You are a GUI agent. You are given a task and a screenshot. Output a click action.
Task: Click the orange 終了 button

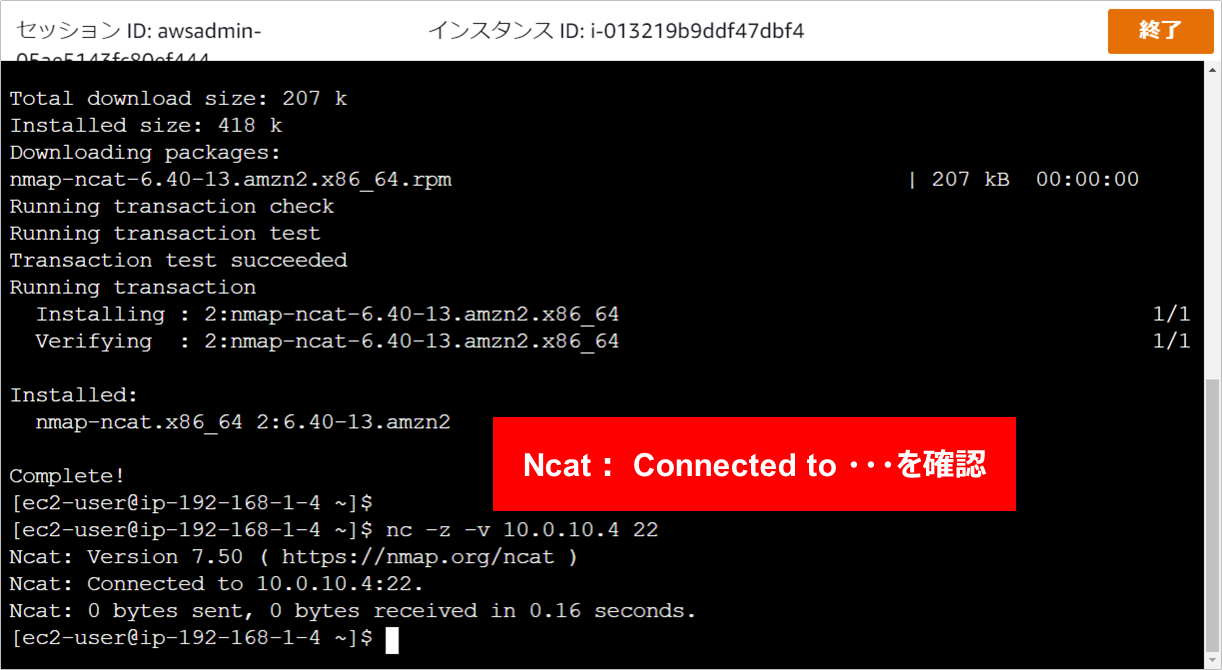coord(1160,30)
